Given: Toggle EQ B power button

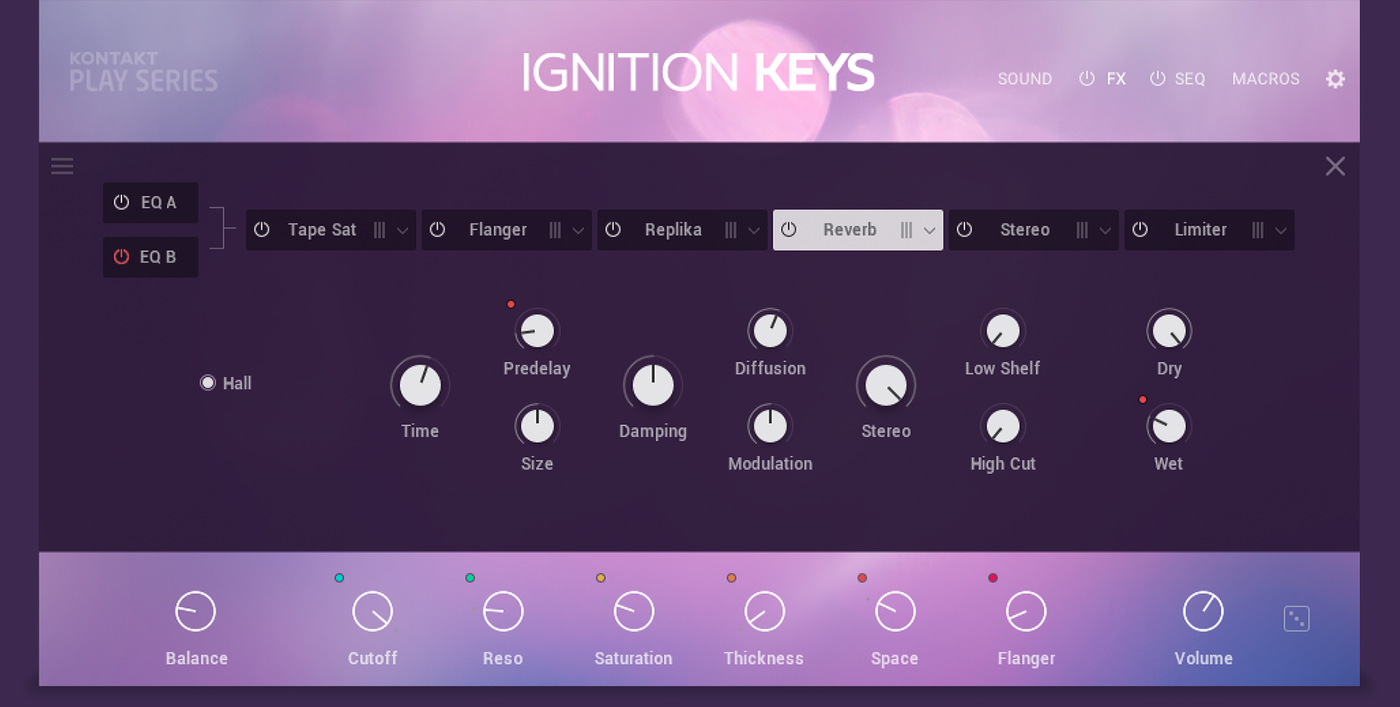Looking at the screenshot, I should tap(121, 257).
